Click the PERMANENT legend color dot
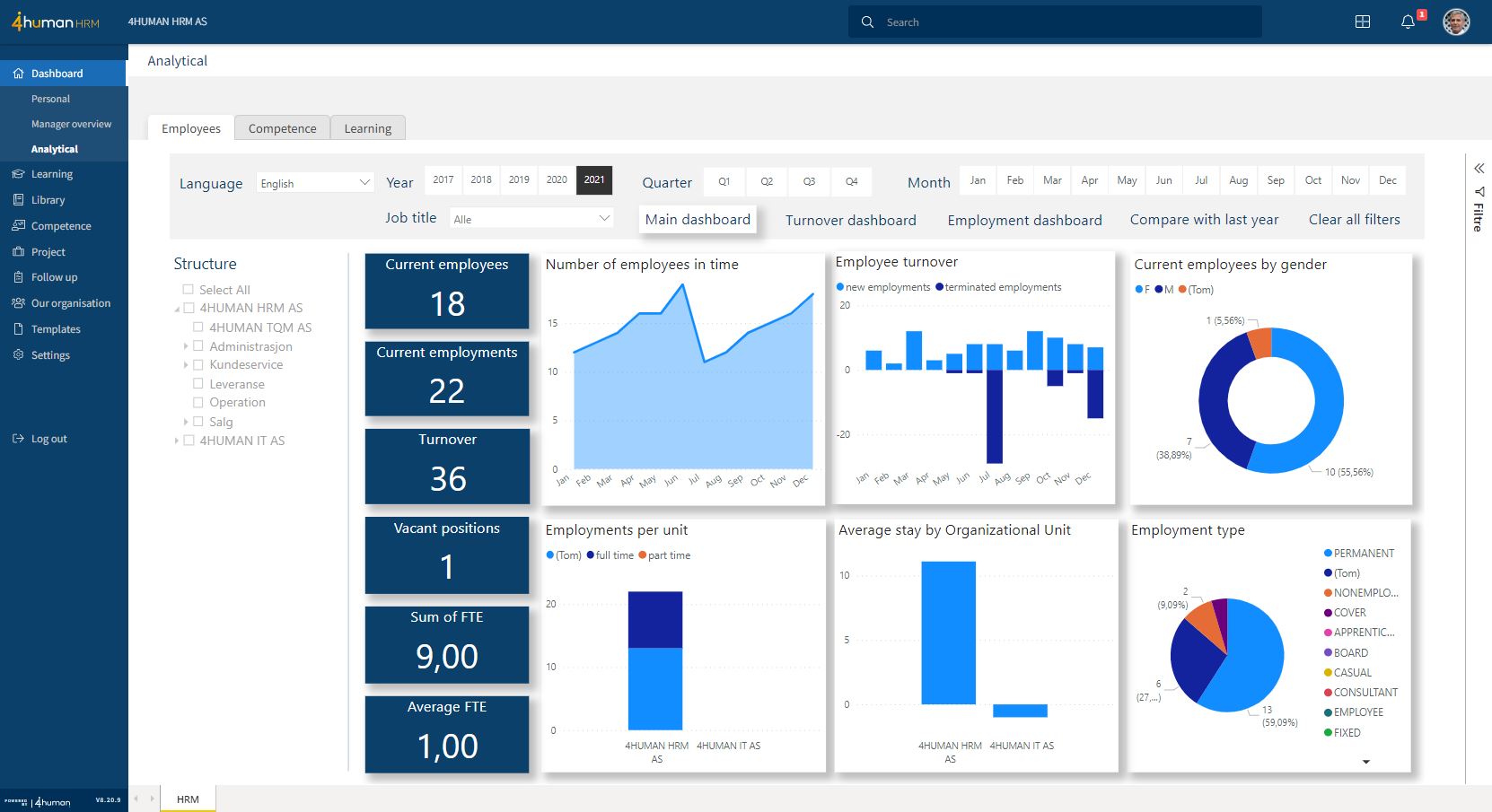This screenshot has width=1492, height=812. [x=1328, y=554]
